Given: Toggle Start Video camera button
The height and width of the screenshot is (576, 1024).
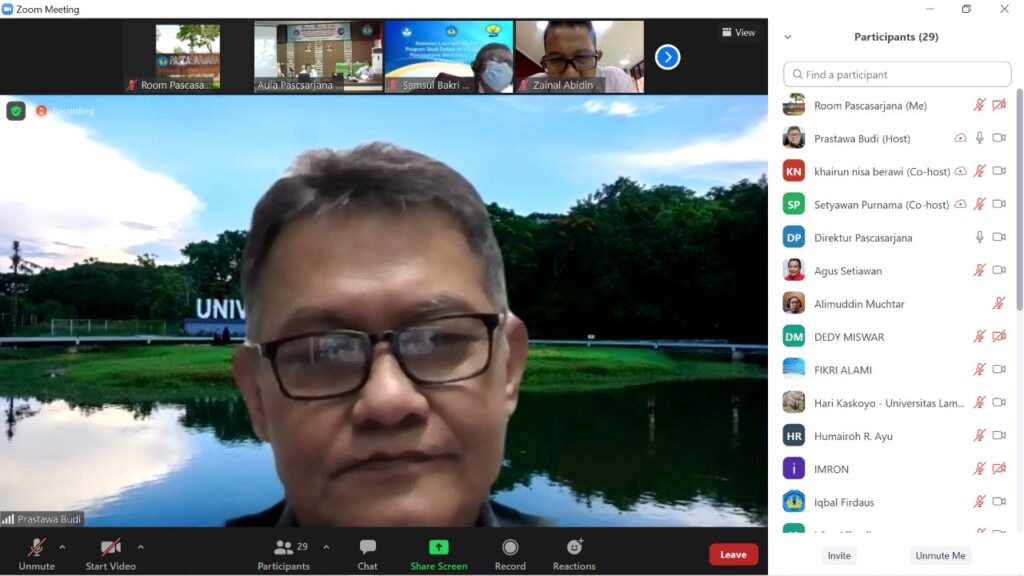Looking at the screenshot, I should coord(110,548).
